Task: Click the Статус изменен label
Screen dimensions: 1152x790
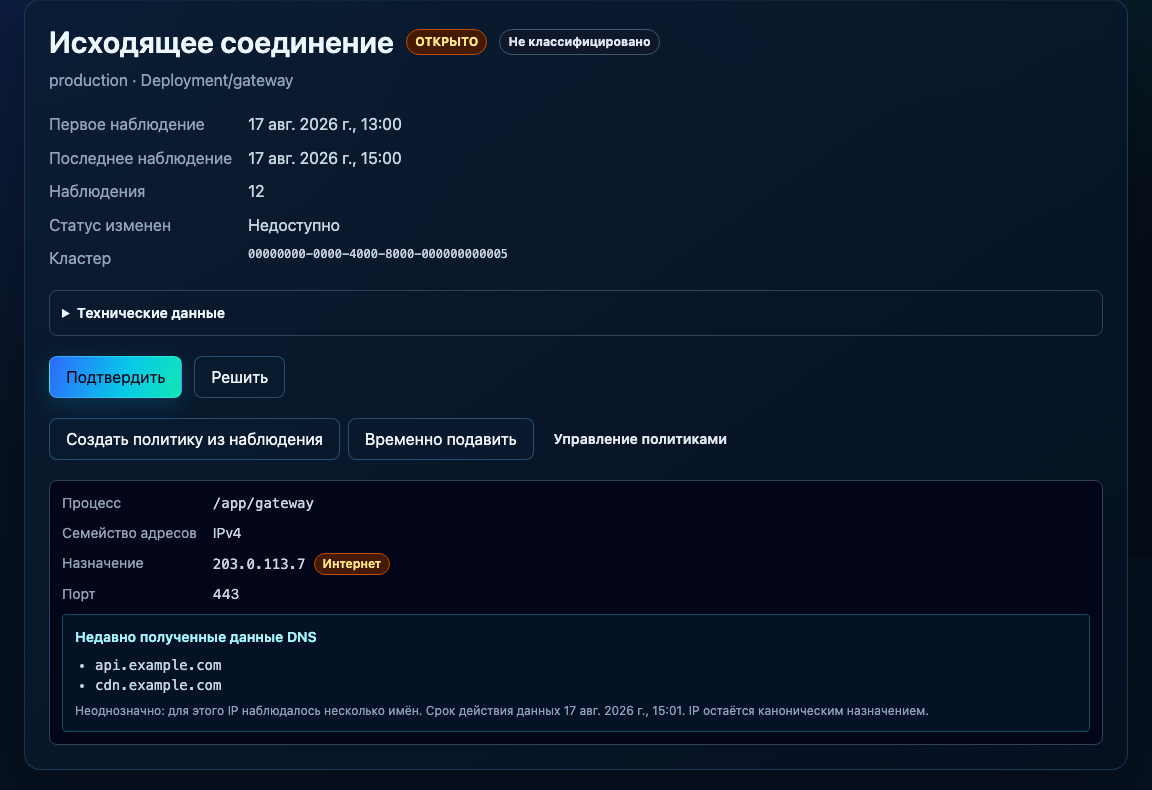Action: point(110,226)
